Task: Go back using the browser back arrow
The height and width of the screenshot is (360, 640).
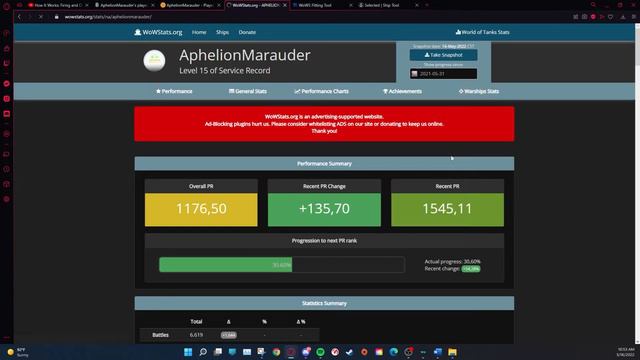Action: click(x=19, y=17)
